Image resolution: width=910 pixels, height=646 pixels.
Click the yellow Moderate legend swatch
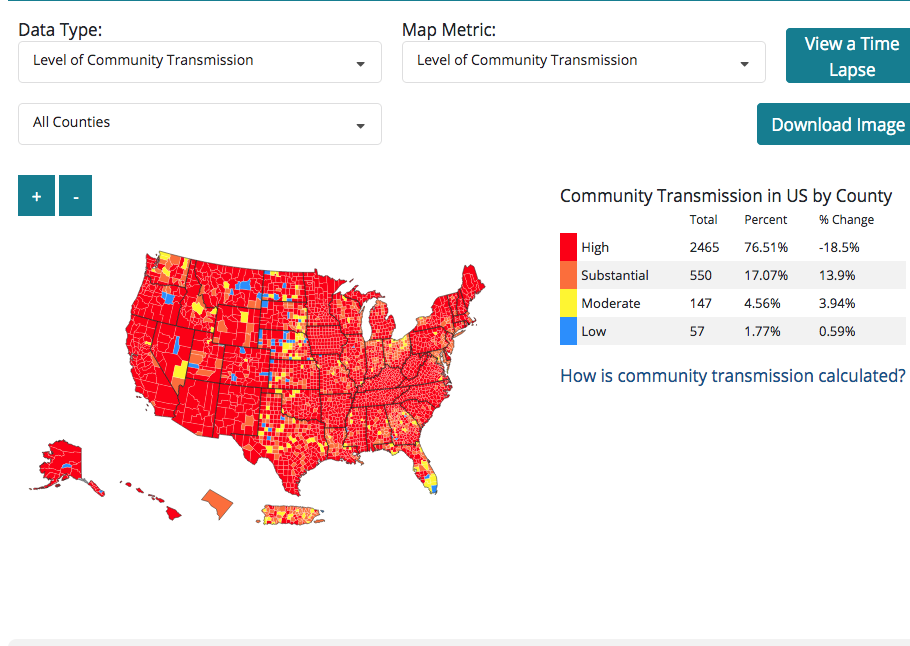(568, 303)
